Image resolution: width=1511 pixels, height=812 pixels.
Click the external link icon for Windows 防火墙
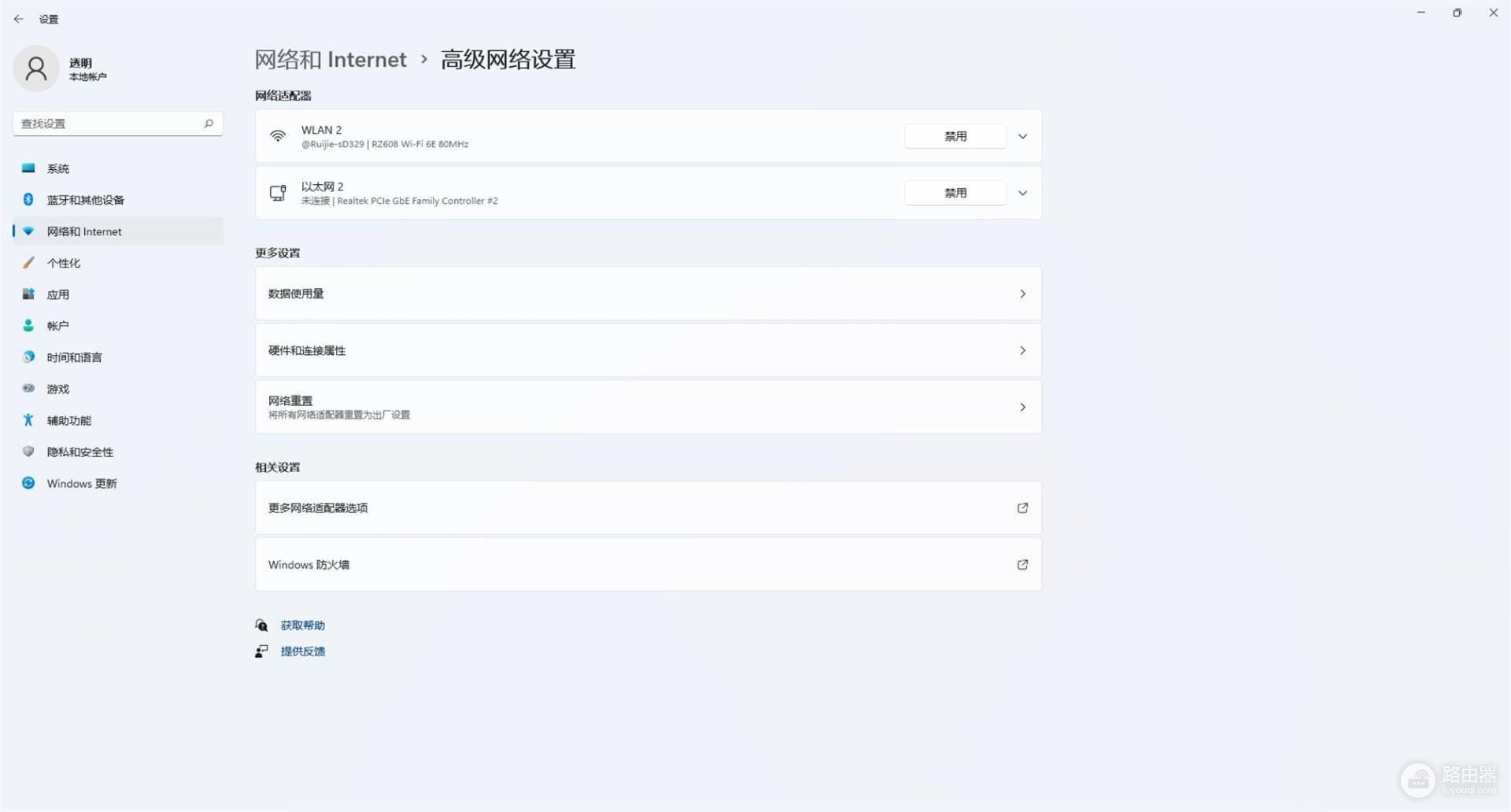coord(1022,565)
